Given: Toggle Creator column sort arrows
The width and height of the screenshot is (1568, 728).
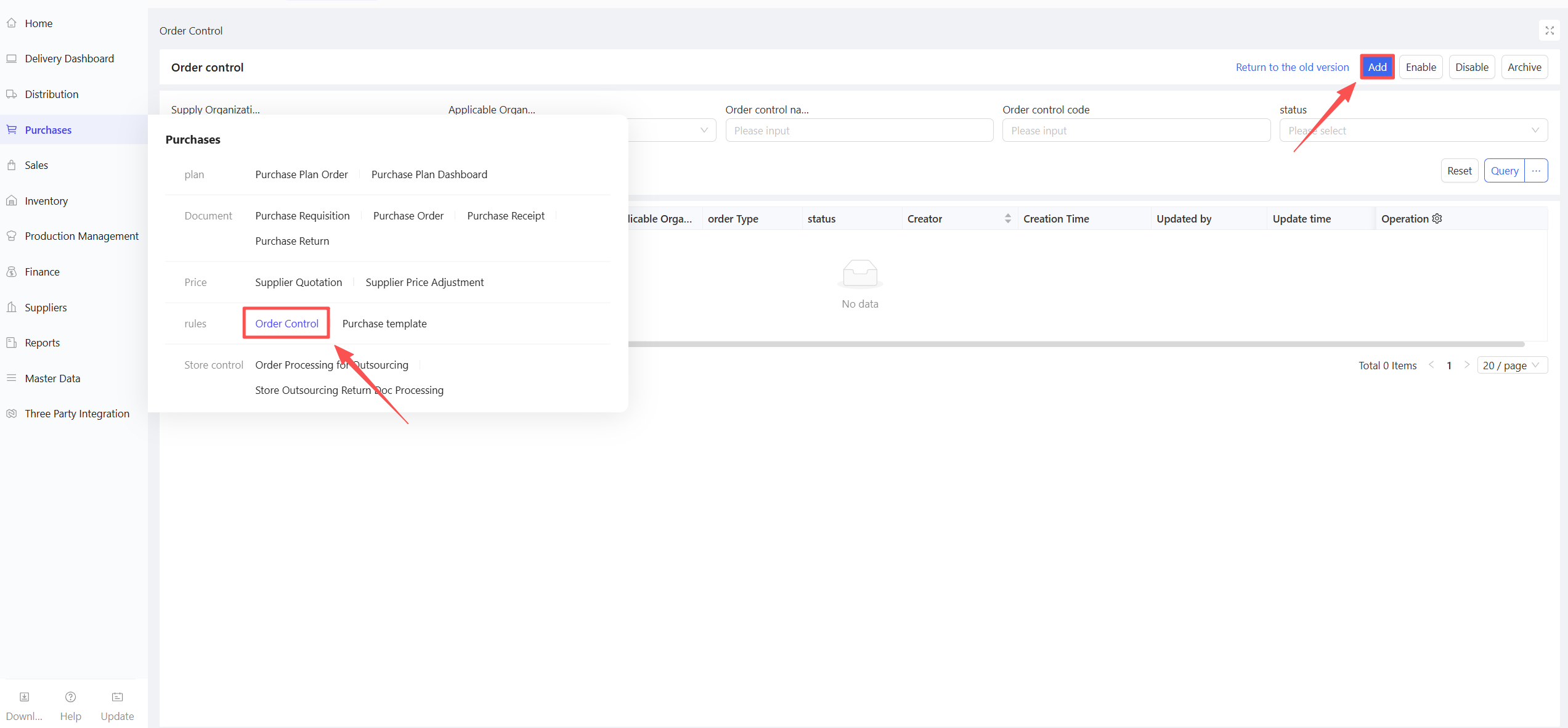Looking at the screenshot, I should coord(1008,219).
